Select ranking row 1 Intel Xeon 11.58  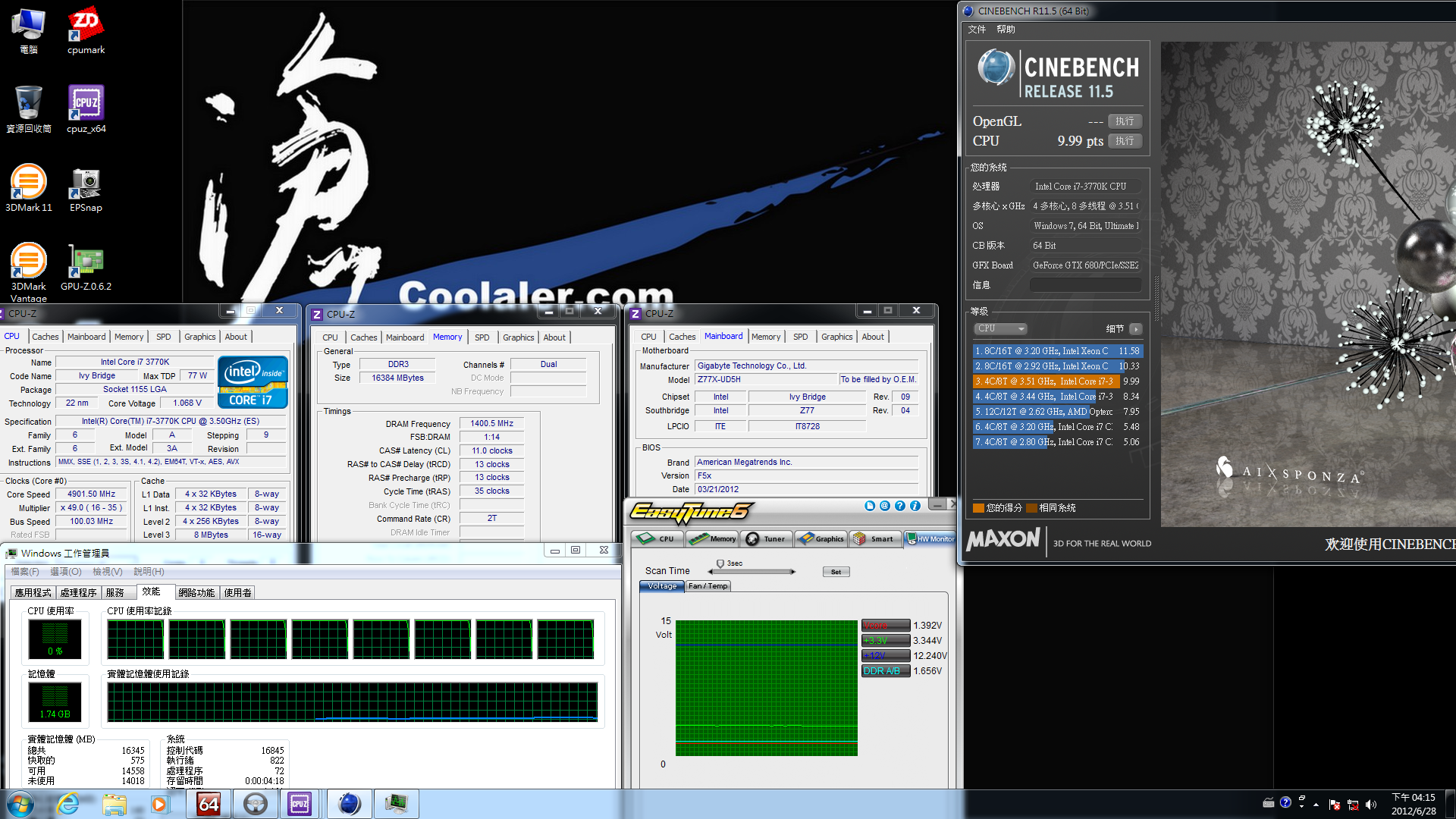click(1058, 351)
